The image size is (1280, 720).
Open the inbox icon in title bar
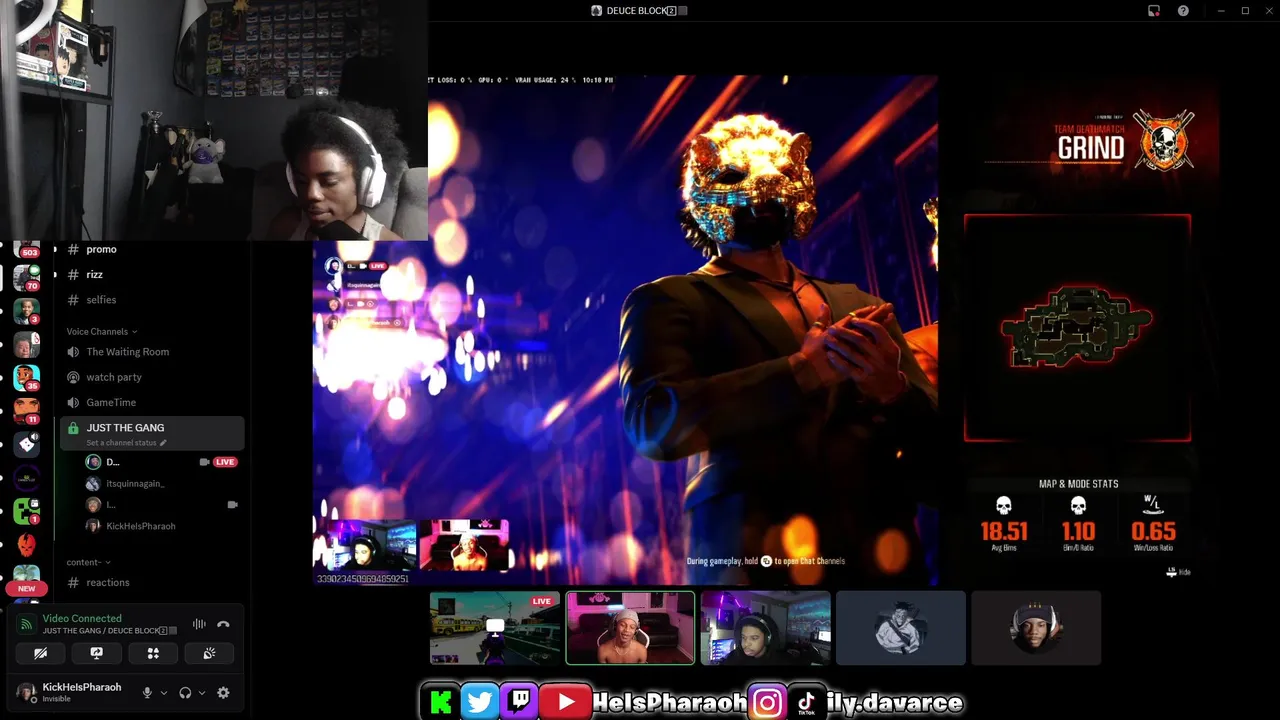(x=1154, y=11)
